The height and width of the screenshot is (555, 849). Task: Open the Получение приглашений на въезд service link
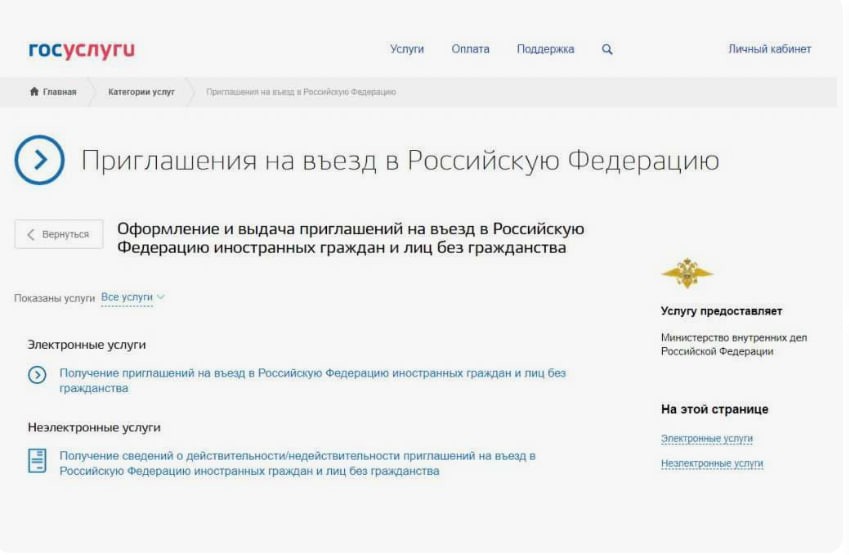click(312, 373)
